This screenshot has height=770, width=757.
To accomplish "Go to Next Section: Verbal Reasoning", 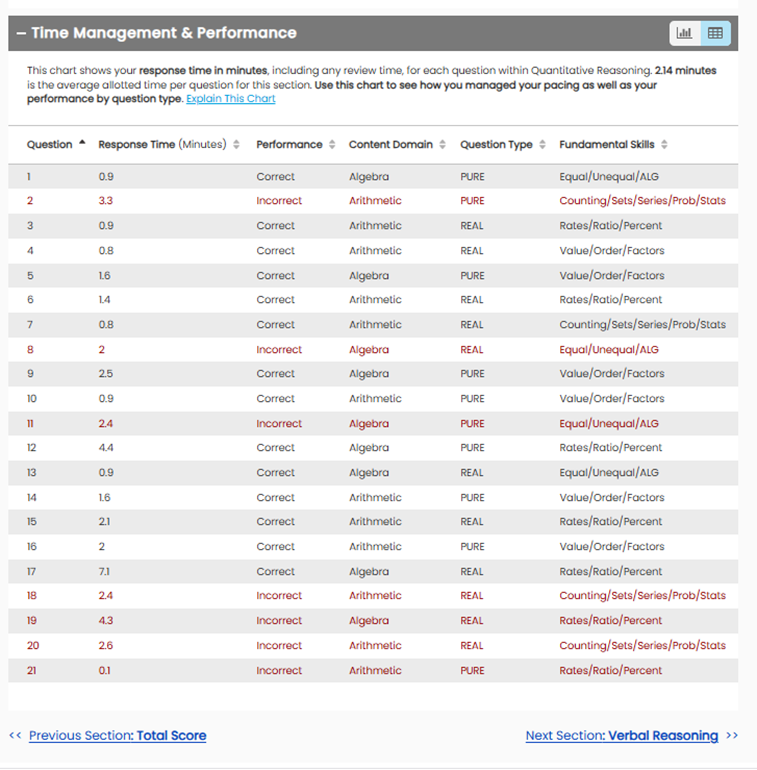I will [x=621, y=736].
